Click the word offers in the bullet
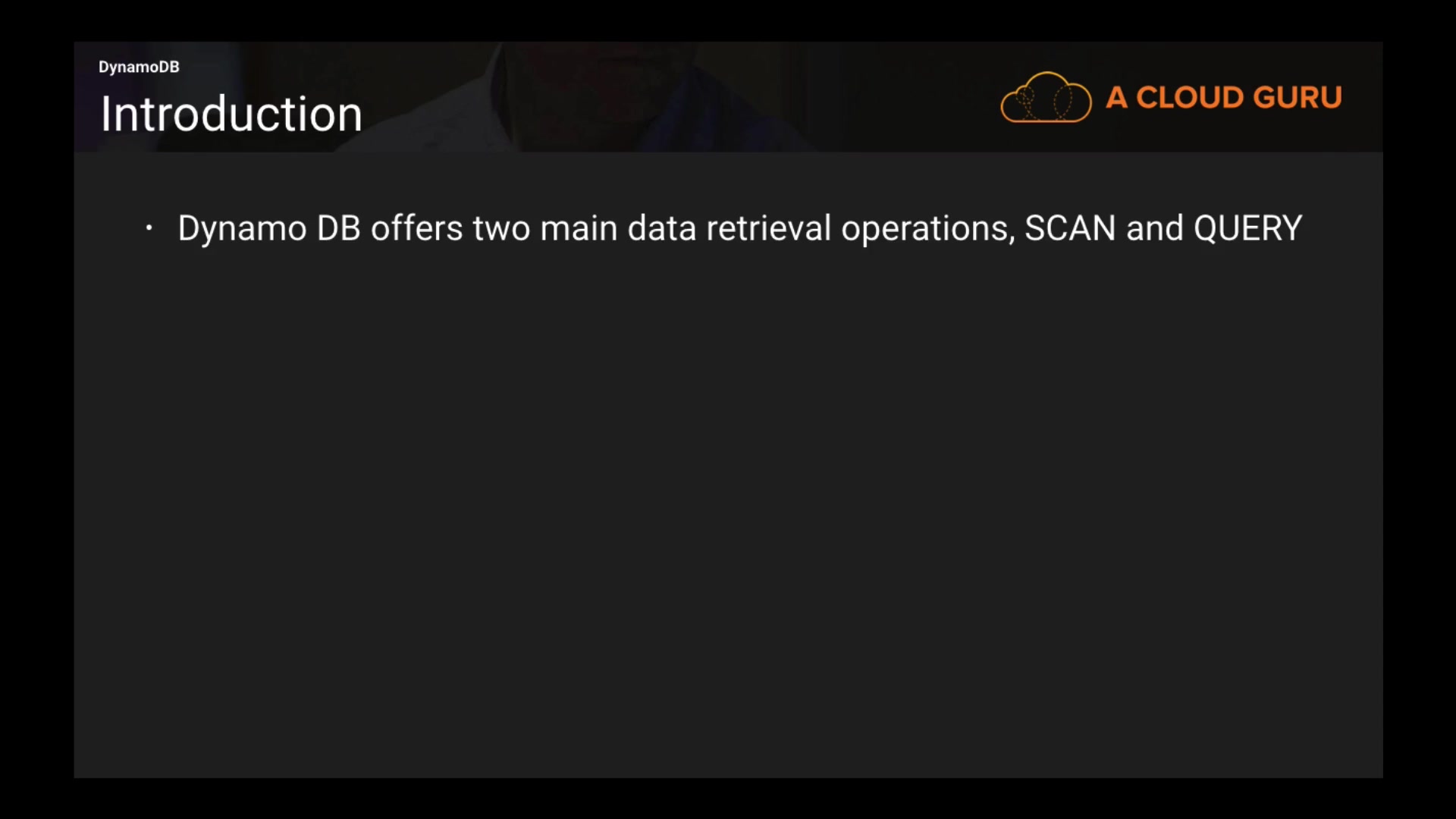Viewport: 1456px width, 819px height. pyautogui.click(x=416, y=228)
